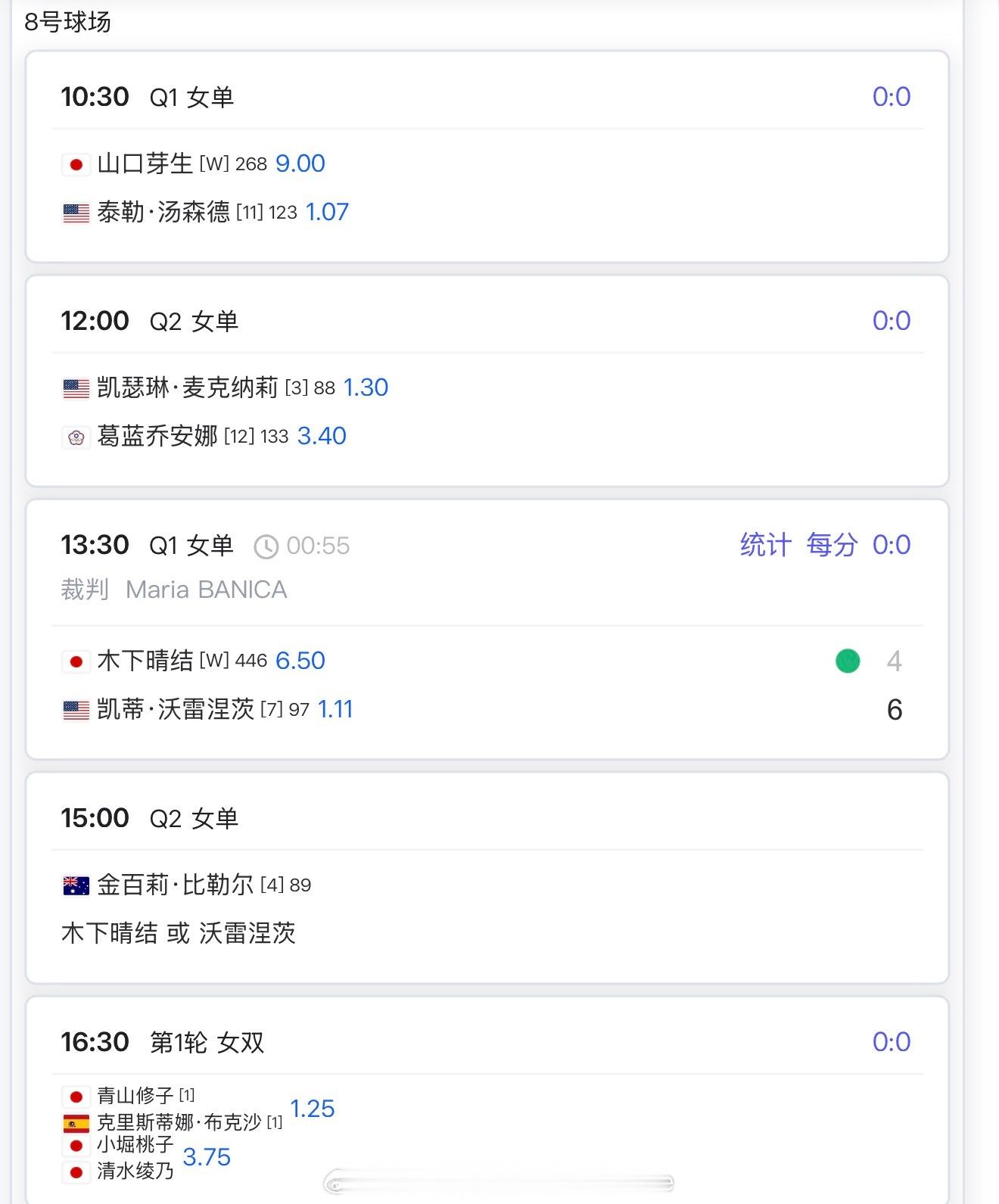Click 1.25 odds for 青山修子 pair
Screen dimensions: 999x1204
coord(312,1109)
